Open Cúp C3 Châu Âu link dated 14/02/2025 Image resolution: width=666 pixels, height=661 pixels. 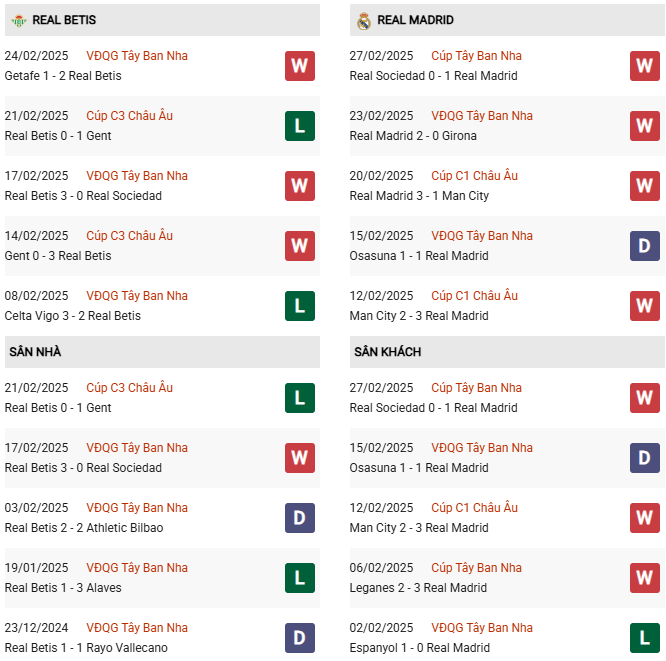coord(129,236)
